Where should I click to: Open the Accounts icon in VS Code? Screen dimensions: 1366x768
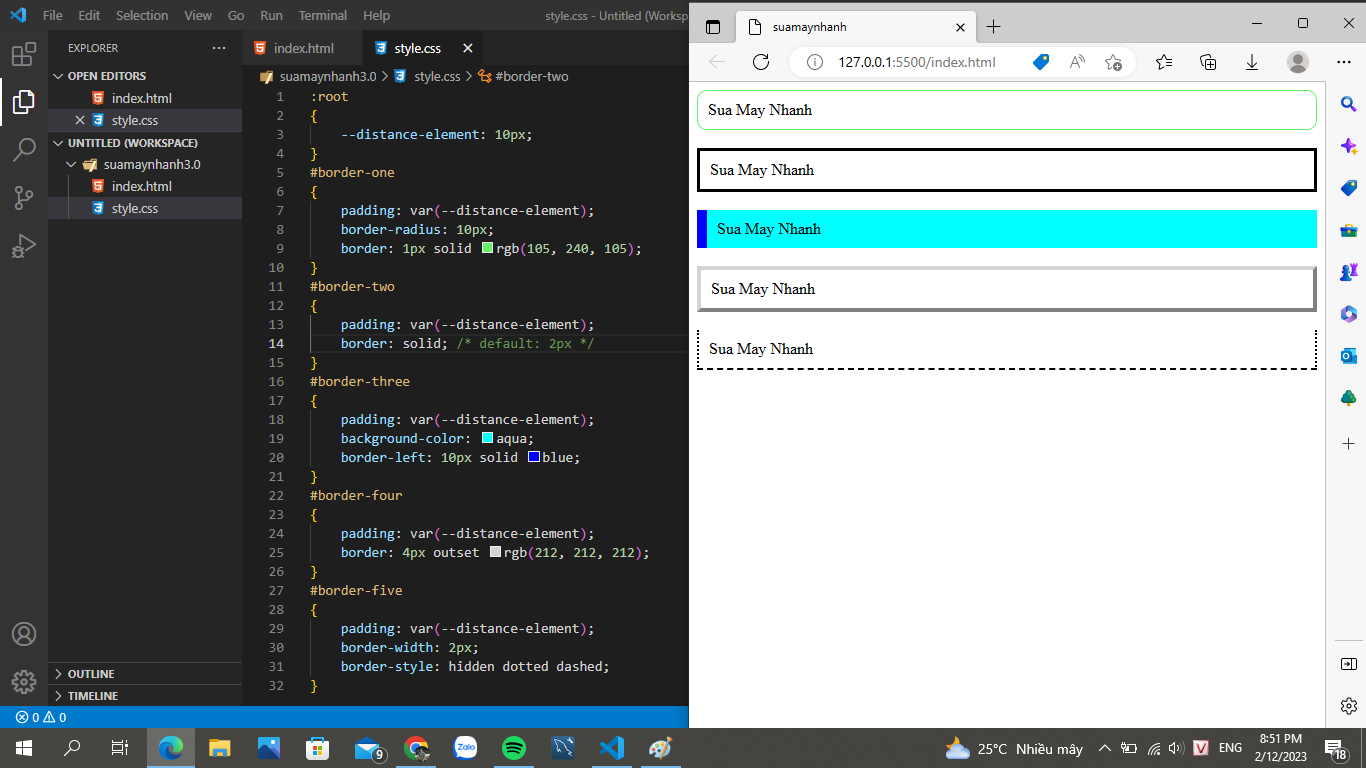(24, 634)
